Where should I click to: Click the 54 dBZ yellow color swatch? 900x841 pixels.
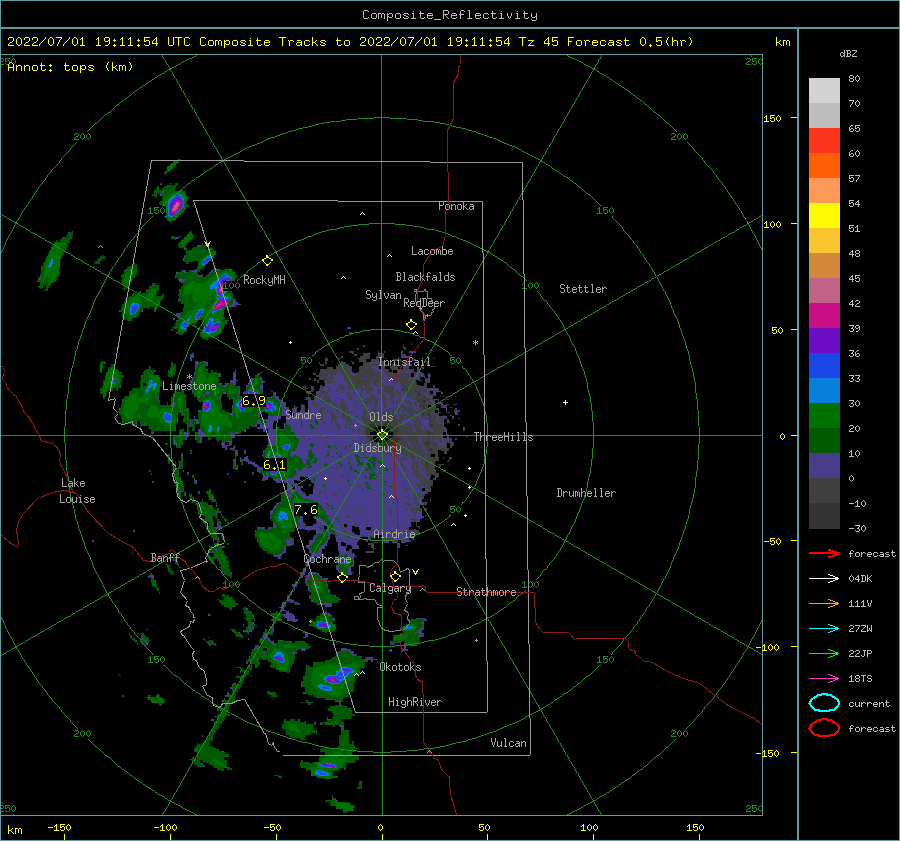coord(824,215)
